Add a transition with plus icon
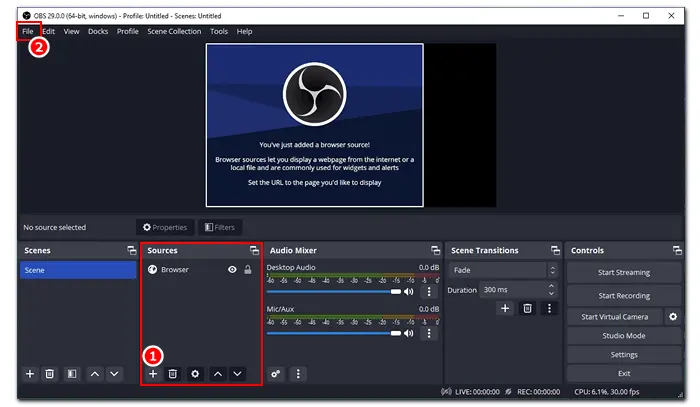 click(505, 308)
